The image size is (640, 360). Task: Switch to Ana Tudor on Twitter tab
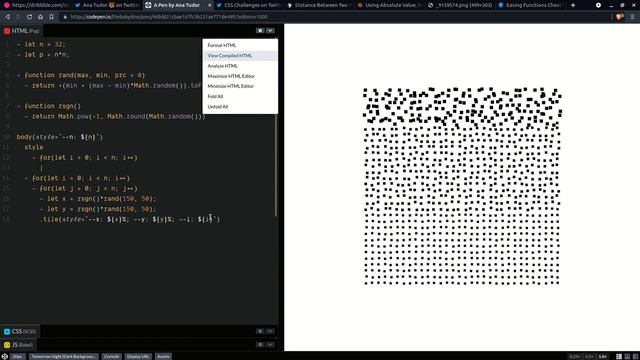[x=107, y=5]
